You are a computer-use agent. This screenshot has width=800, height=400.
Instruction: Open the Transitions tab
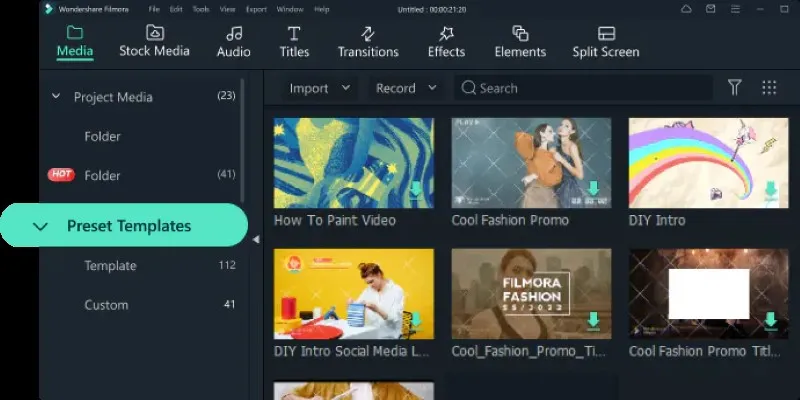(x=368, y=42)
